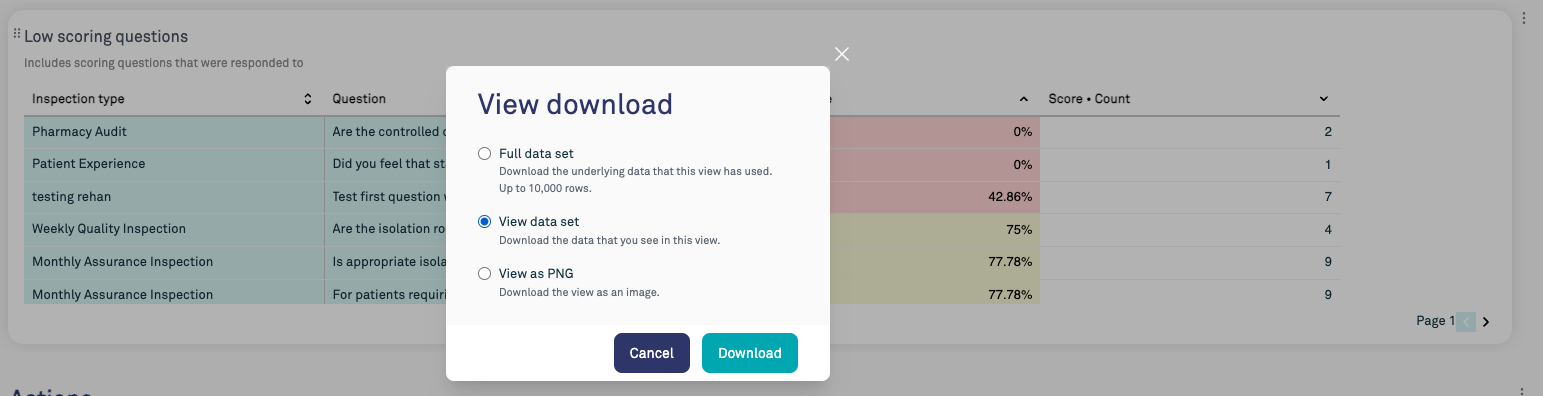
Task: Select the Full data set option
Action: point(485,154)
